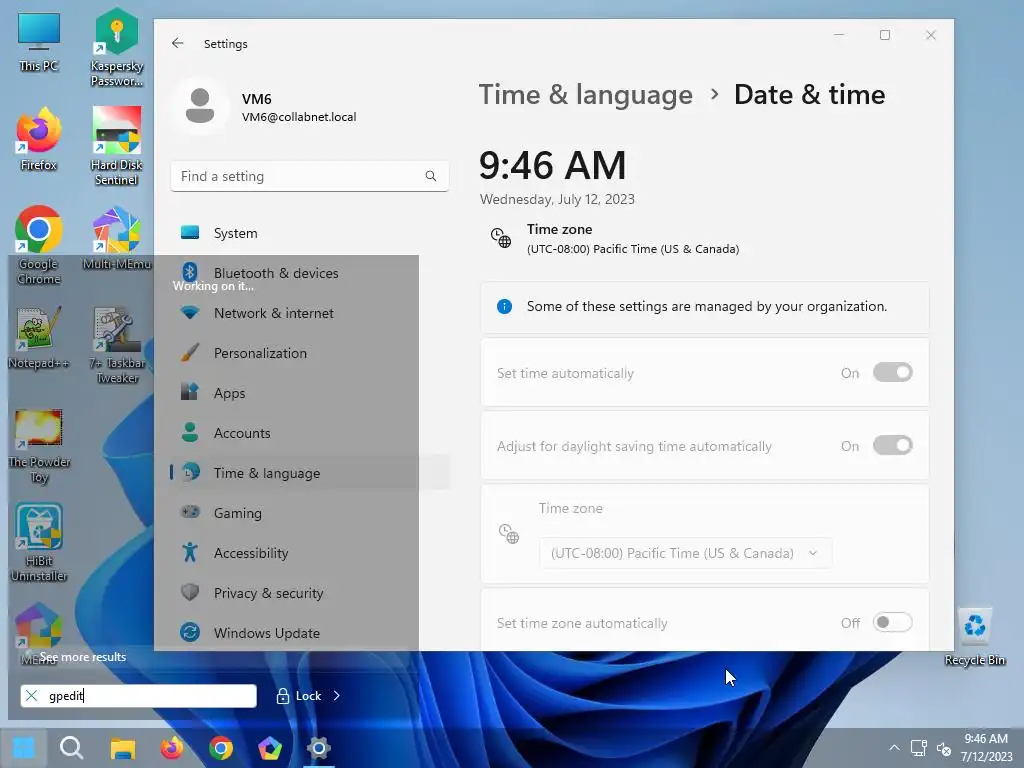1024x768 pixels.
Task: Open taskbar Search magnifier
Action: 72,748
